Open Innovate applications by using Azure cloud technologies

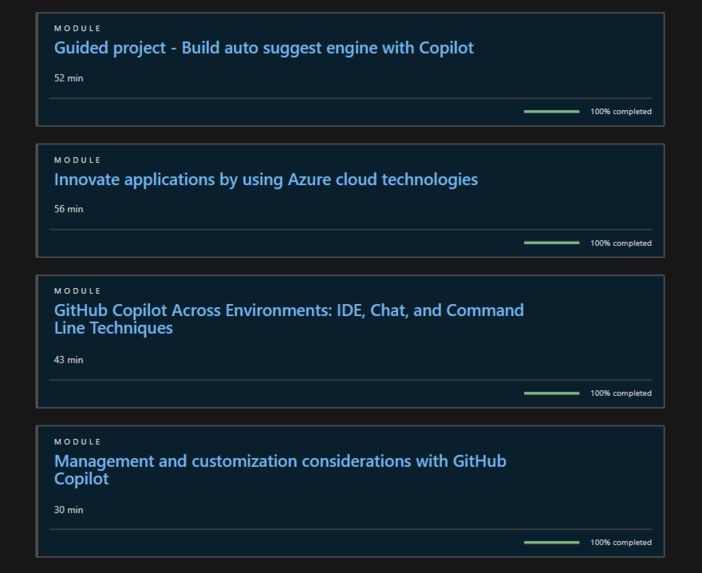pyautogui.click(x=266, y=180)
